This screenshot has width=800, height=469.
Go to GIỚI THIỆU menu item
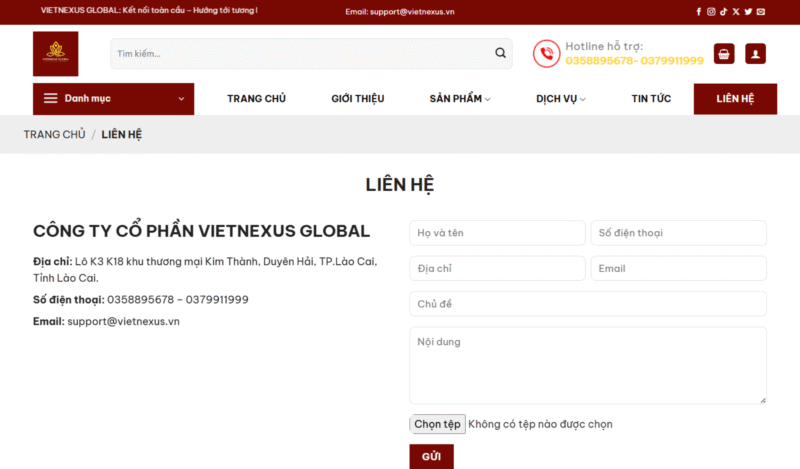[x=357, y=98]
